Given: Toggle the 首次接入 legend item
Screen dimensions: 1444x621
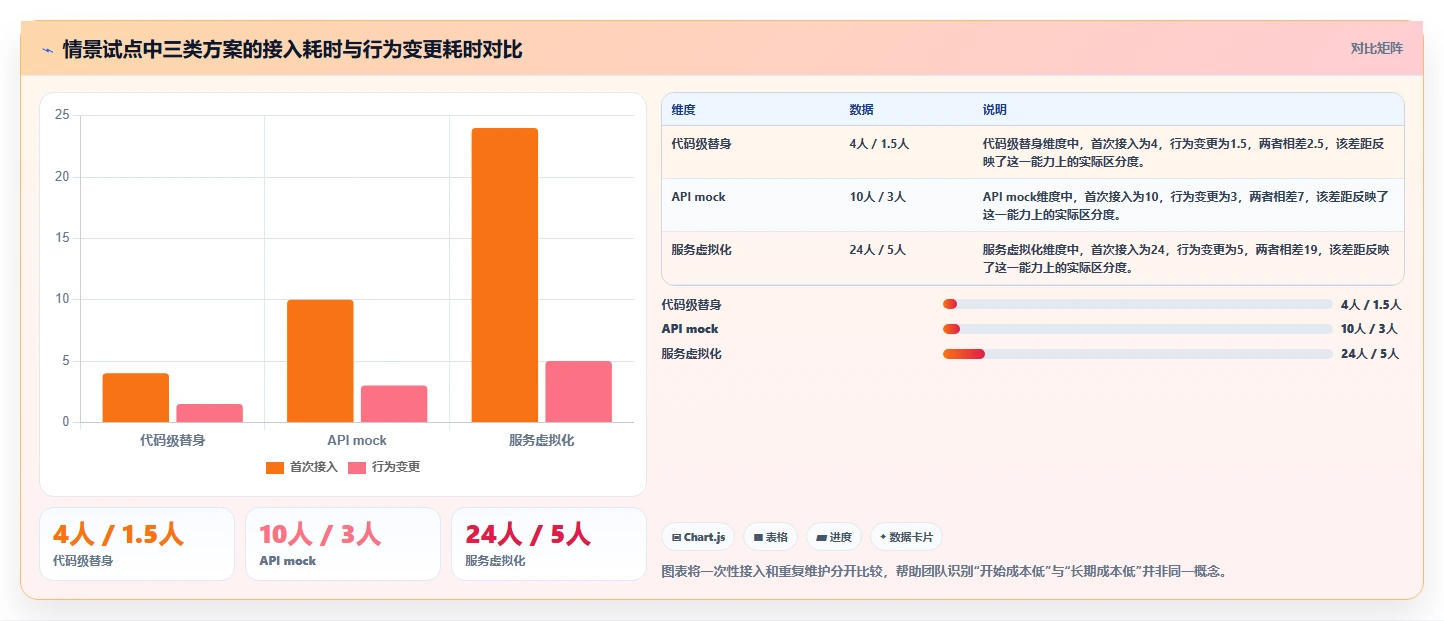Looking at the screenshot, I should [302, 467].
